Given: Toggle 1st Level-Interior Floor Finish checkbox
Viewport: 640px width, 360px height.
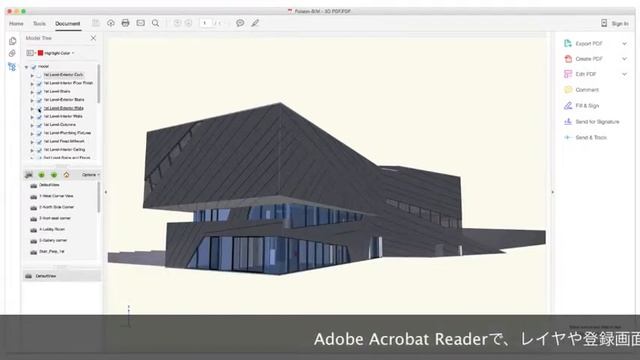Looking at the screenshot, I should (x=39, y=83).
